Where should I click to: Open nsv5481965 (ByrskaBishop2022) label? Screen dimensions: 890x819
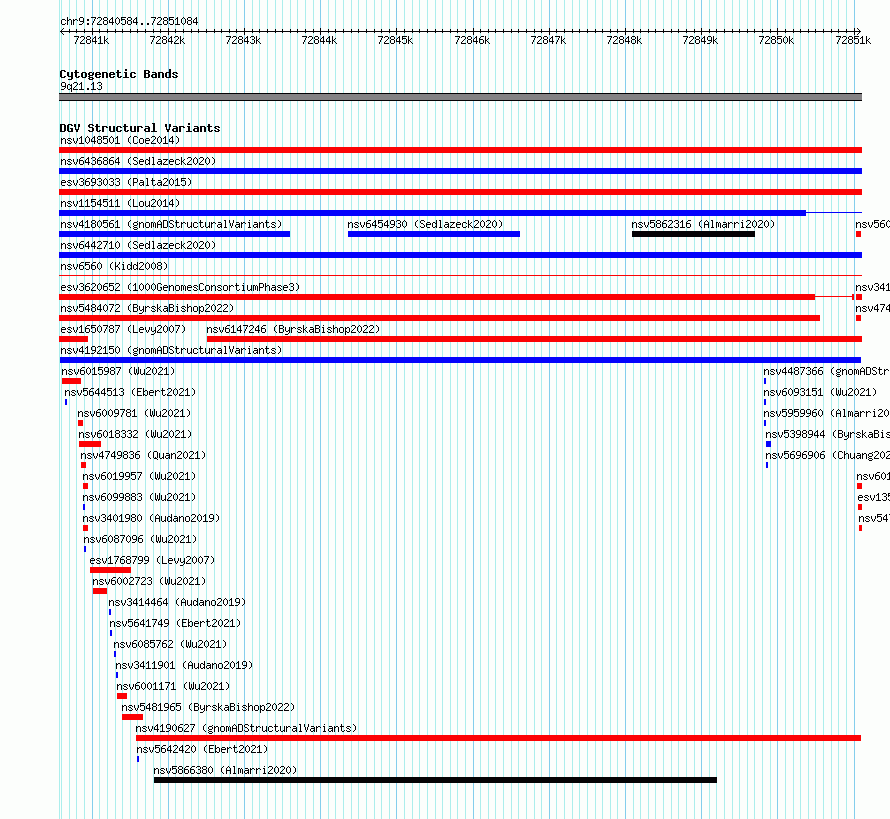[x=208, y=707]
